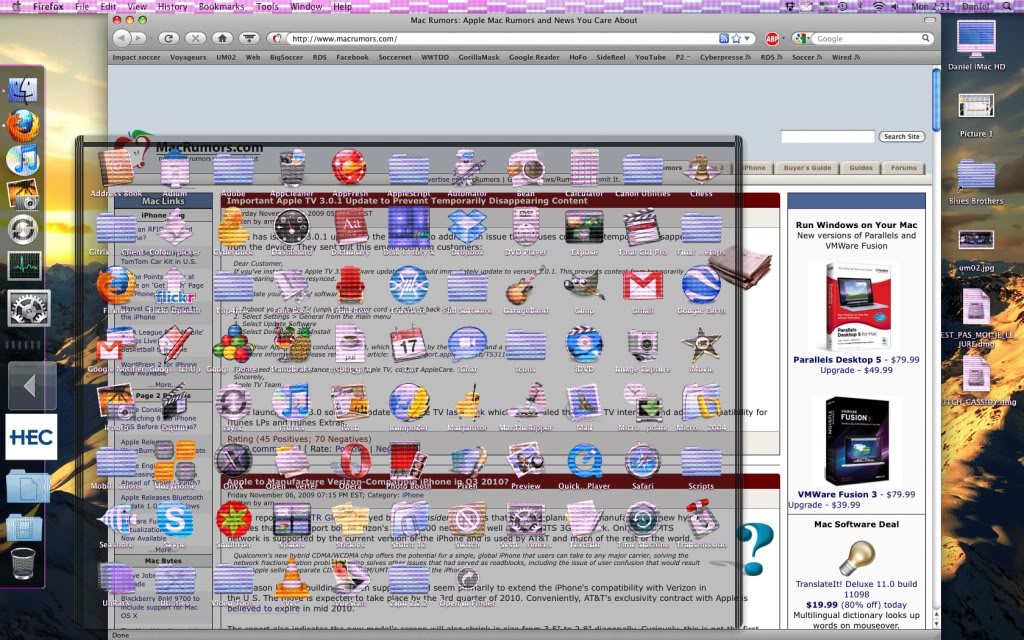
Task: Launch iMovie from the grid
Action: [x=701, y=345]
